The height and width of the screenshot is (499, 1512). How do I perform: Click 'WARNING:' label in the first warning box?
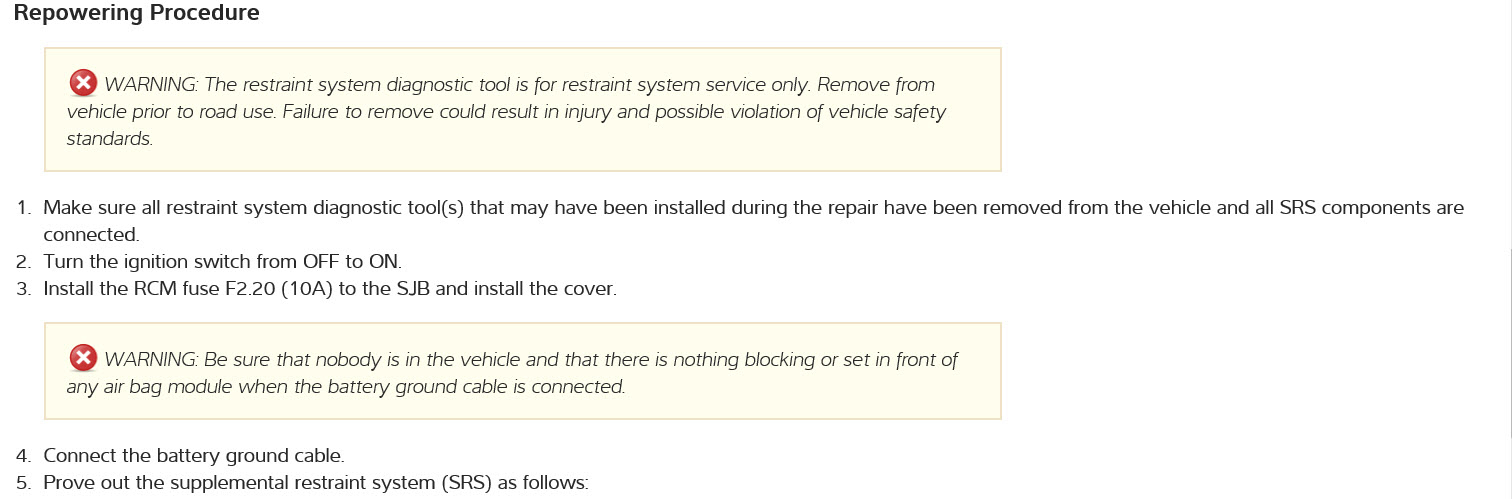(x=149, y=84)
